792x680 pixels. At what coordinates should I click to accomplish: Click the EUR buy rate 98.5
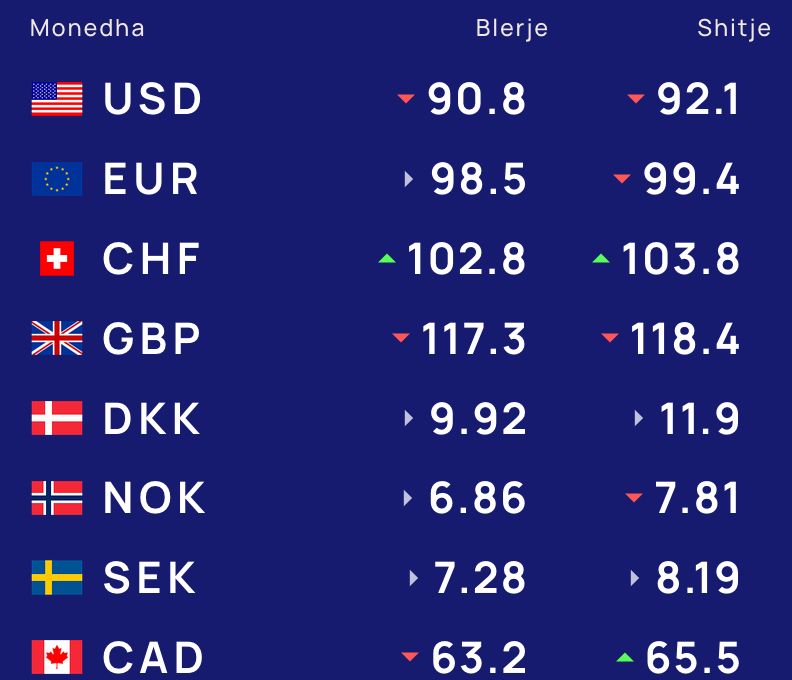click(x=479, y=179)
